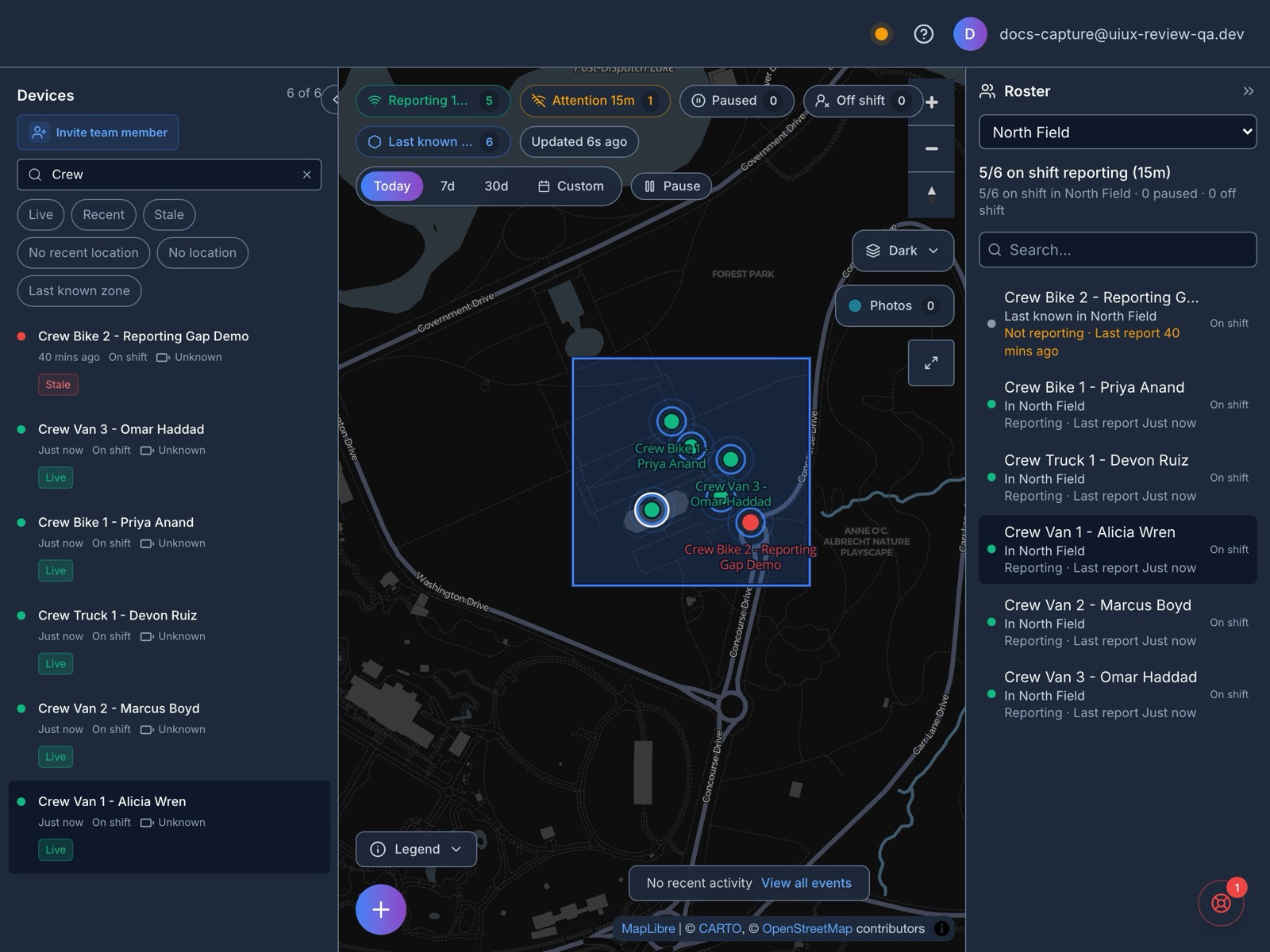This screenshot has height=952, width=1270.
Task: Select the Today time range tab
Action: coord(392,186)
